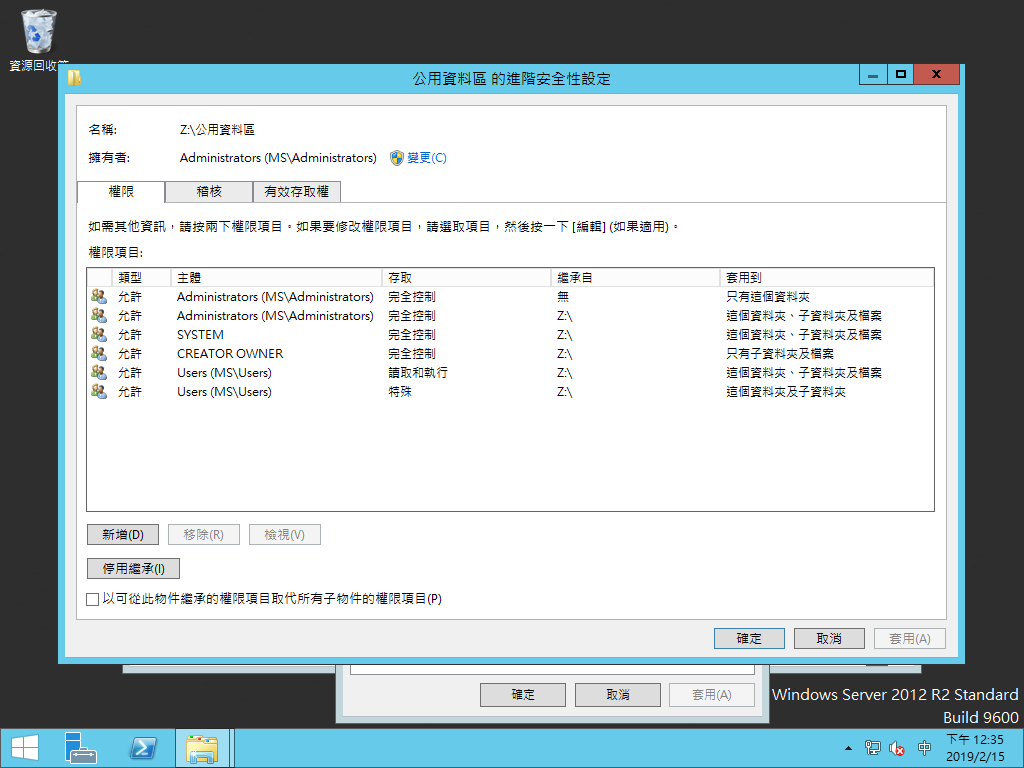
Task: Launch Server Manager from taskbar
Action: coord(81,748)
